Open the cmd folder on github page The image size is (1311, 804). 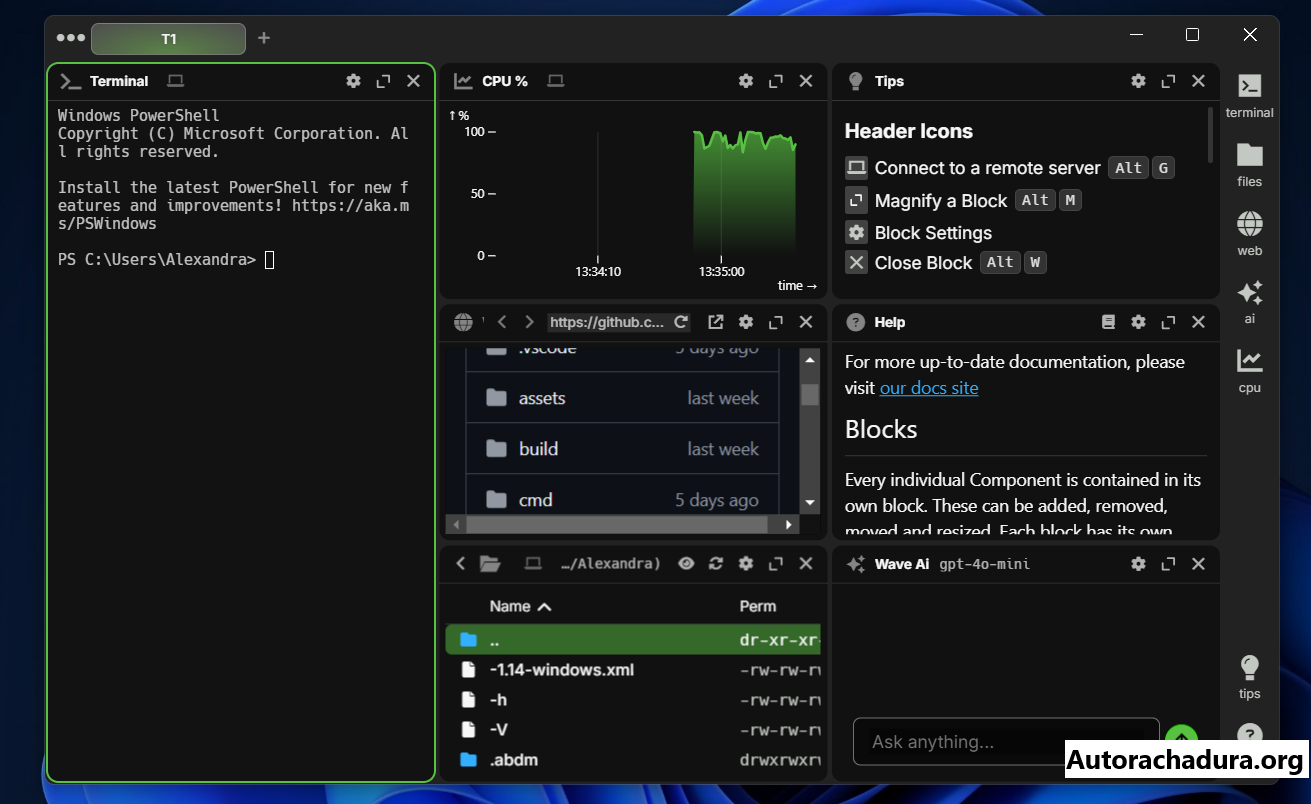[535, 500]
